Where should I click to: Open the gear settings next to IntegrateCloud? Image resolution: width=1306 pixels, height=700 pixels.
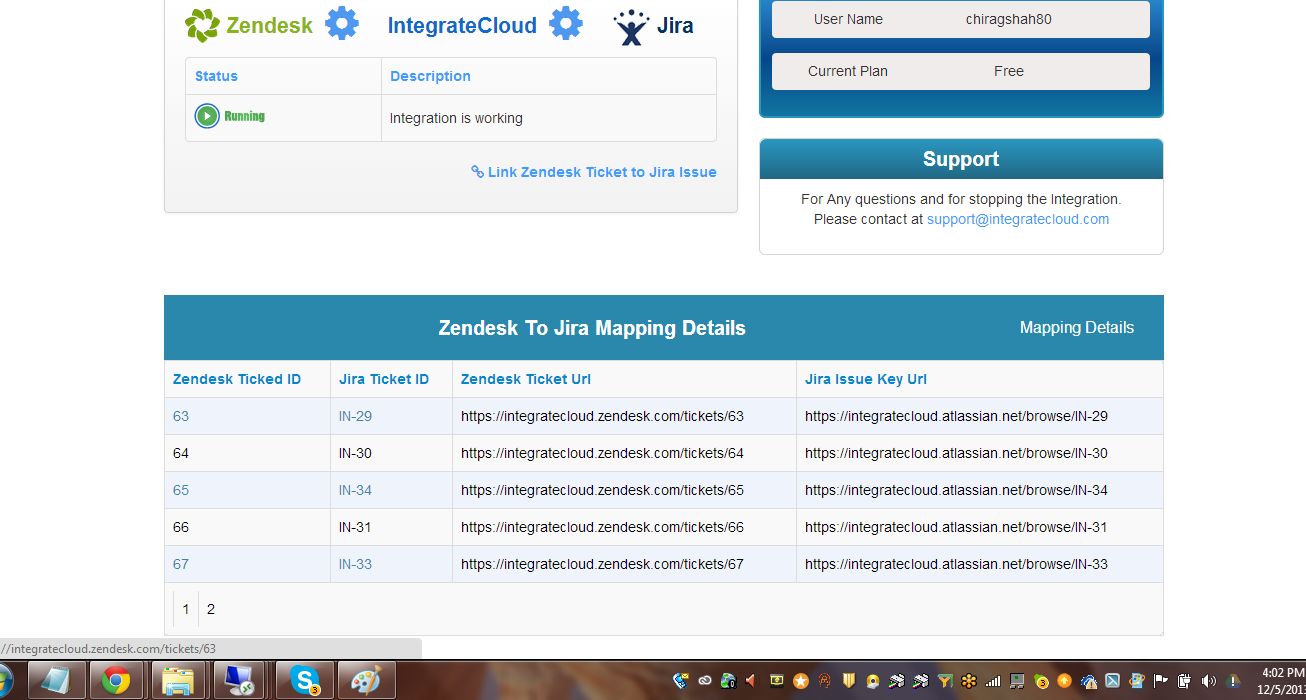tap(566, 23)
